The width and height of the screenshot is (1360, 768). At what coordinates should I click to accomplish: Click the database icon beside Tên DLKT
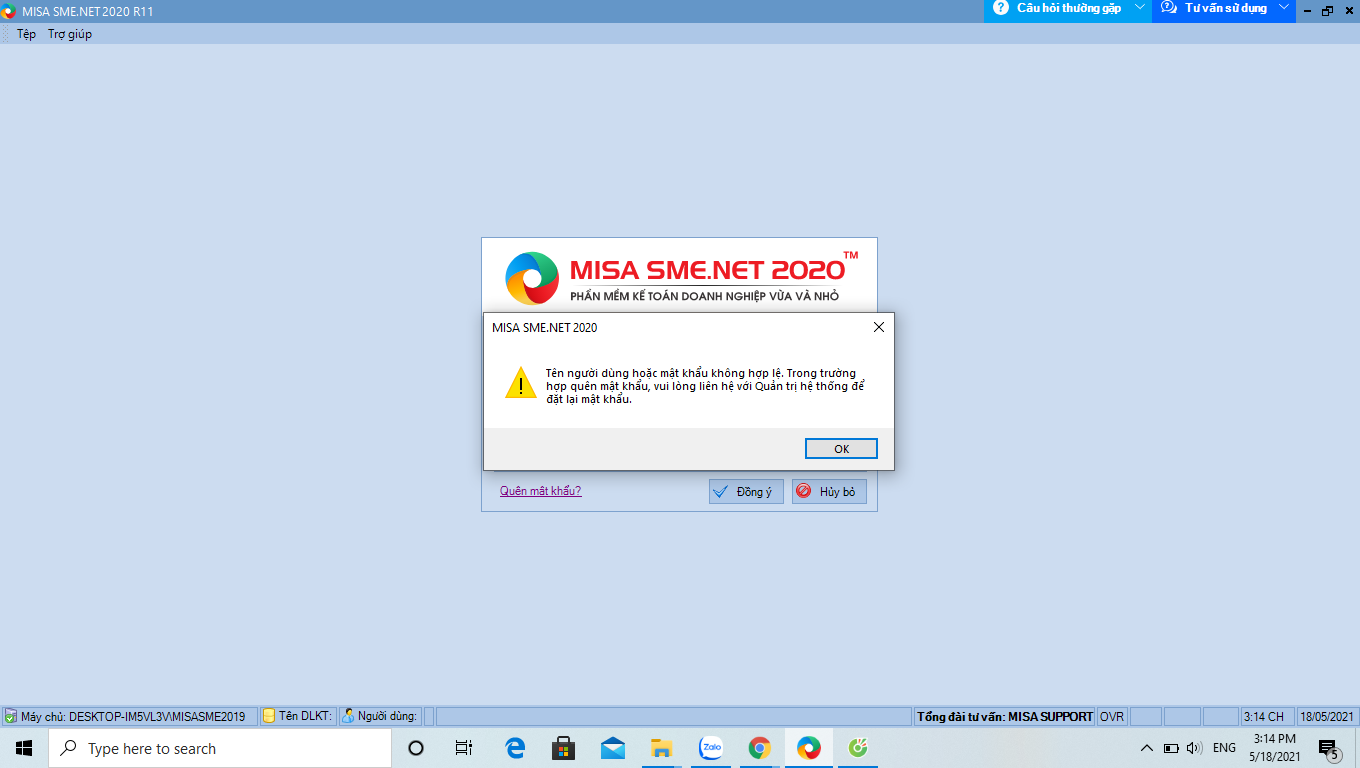click(269, 717)
